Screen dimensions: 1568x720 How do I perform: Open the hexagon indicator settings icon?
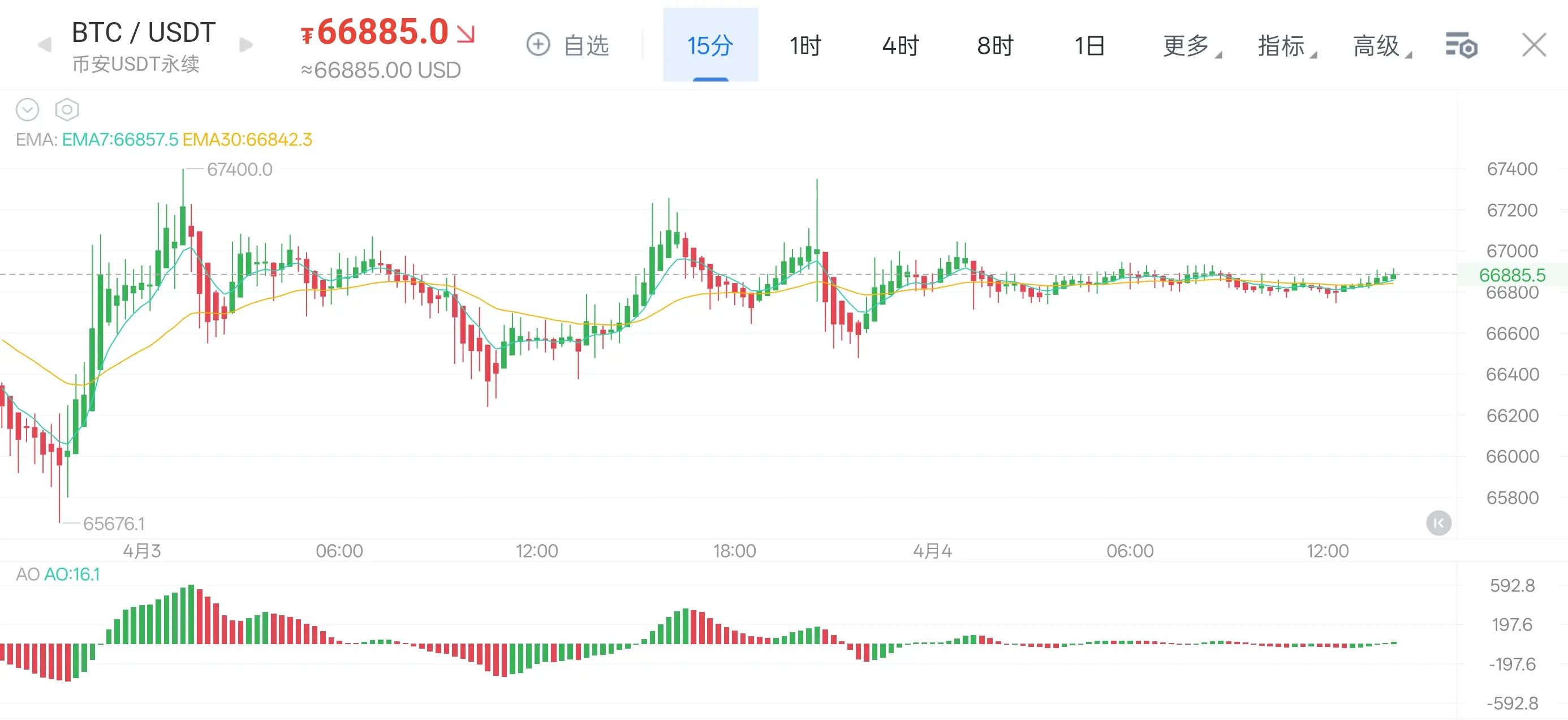pyautogui.click(x=67, y=110)
